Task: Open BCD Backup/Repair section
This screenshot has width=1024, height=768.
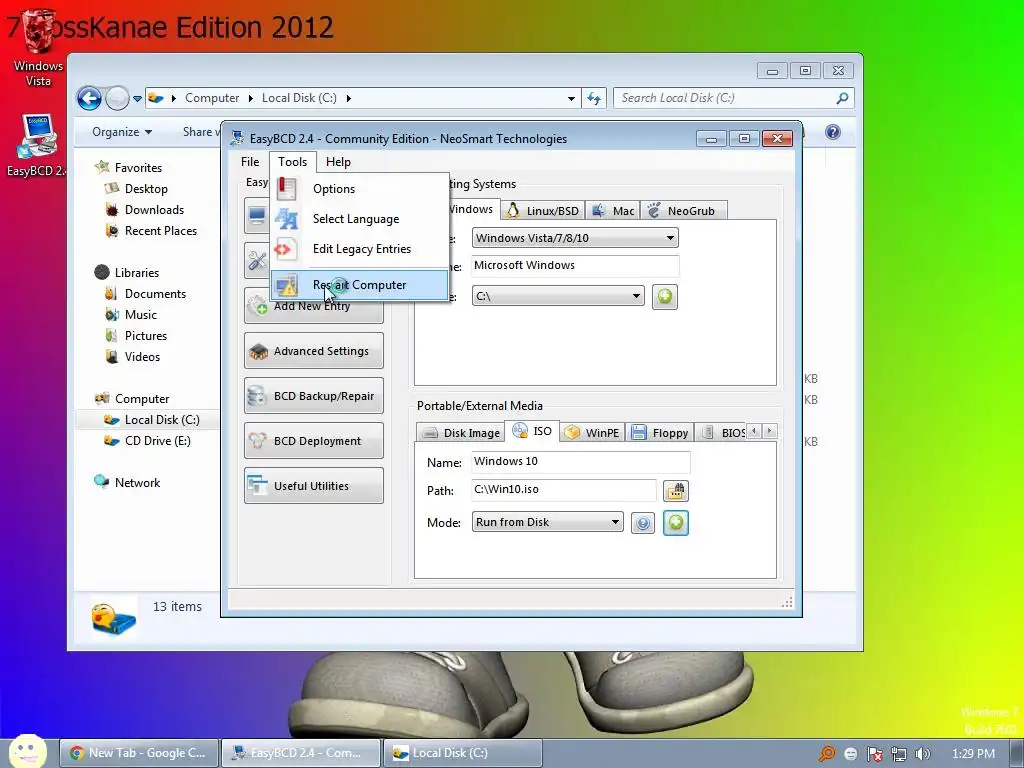Action: coord(314,396)
